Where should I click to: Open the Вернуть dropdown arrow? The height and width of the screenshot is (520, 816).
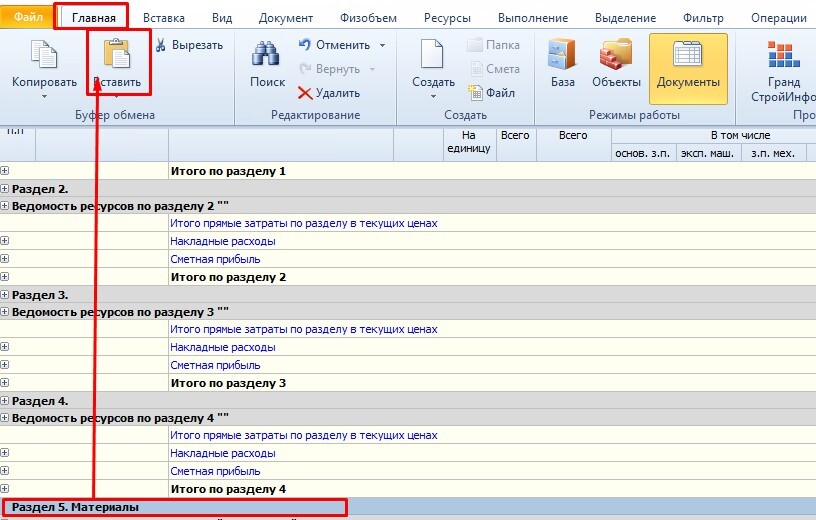[373, 69]
